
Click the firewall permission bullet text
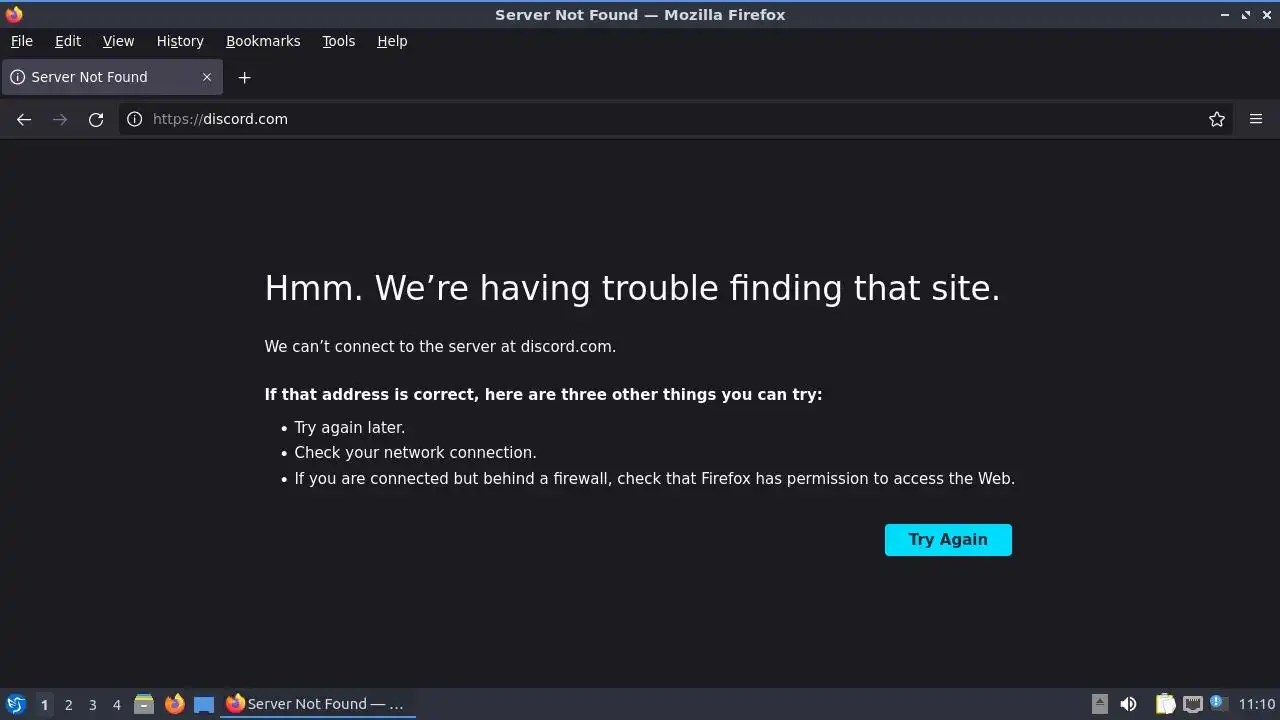pos(654,479)
